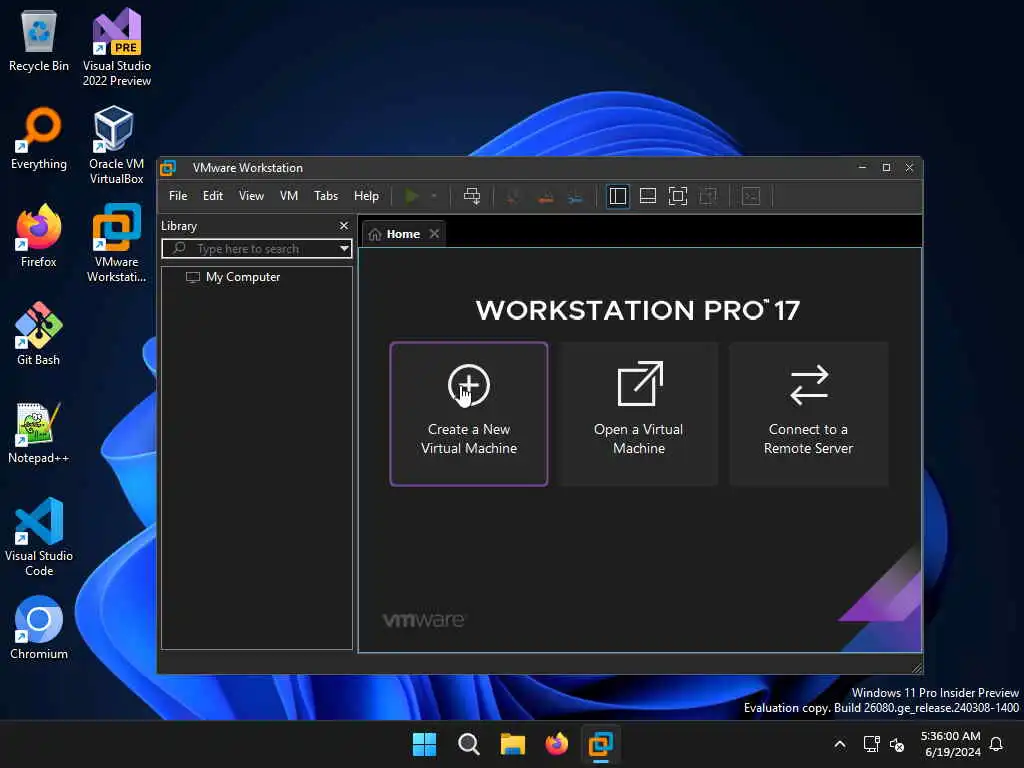Open the Windows Start menu

point(424,744)
